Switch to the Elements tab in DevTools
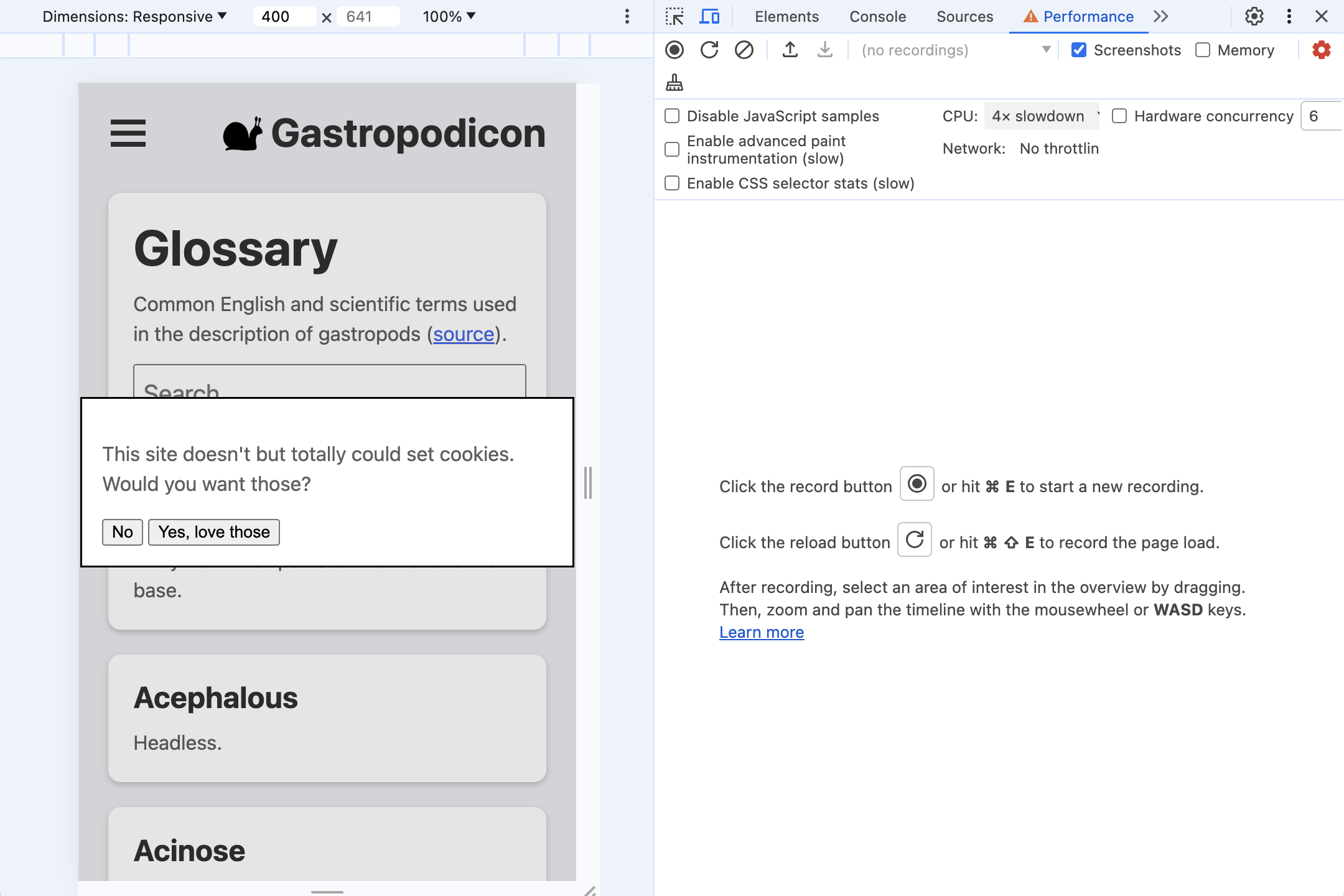This screenshot has height=896, width=1344. point(786,16)
